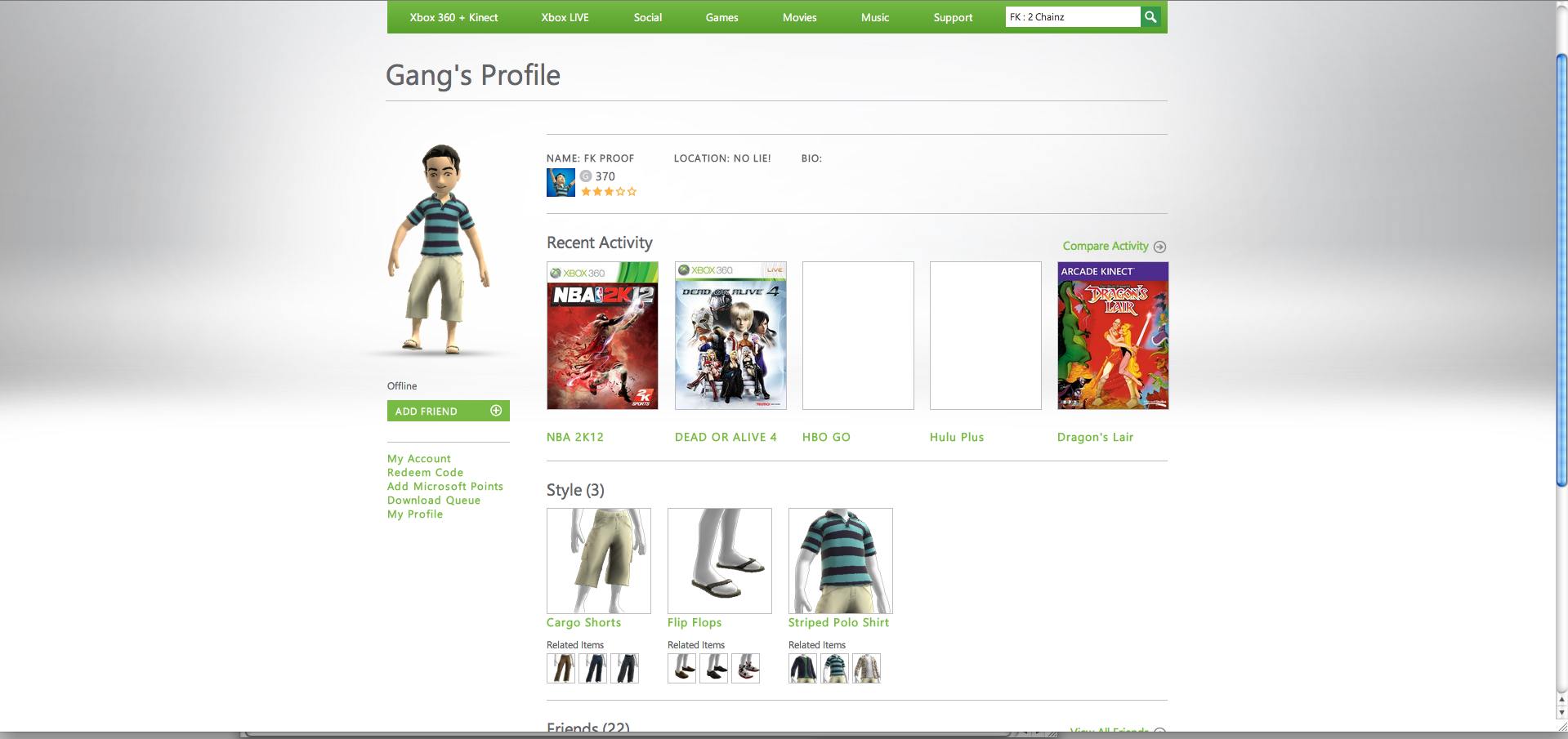This screenshot has height=739, width=1568.
Task: Select third related item under Striped Polo Shirt
Action: (x=866, y=668)
